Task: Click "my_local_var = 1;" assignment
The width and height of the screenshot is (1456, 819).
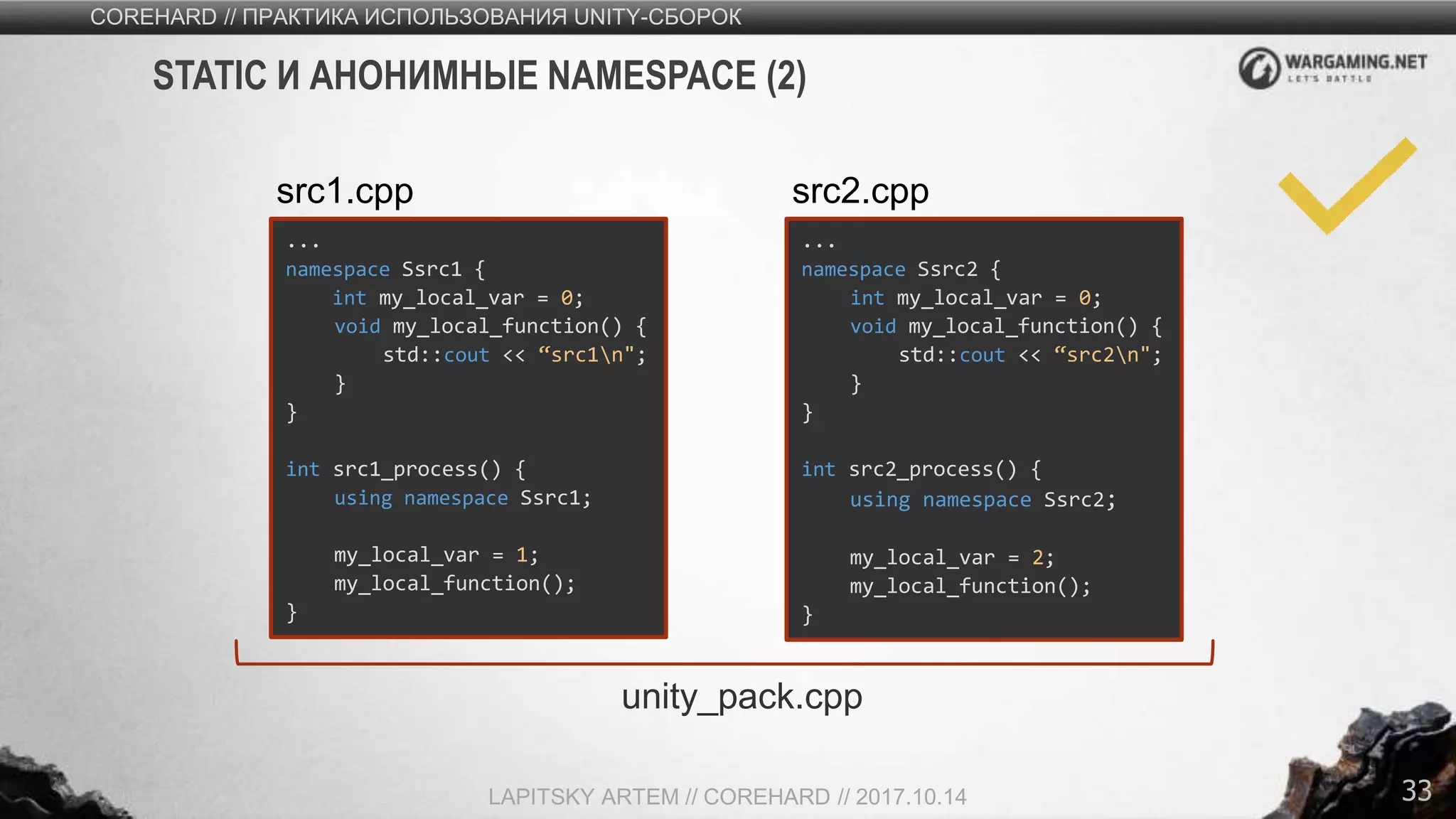Action: tap(437, 555)
